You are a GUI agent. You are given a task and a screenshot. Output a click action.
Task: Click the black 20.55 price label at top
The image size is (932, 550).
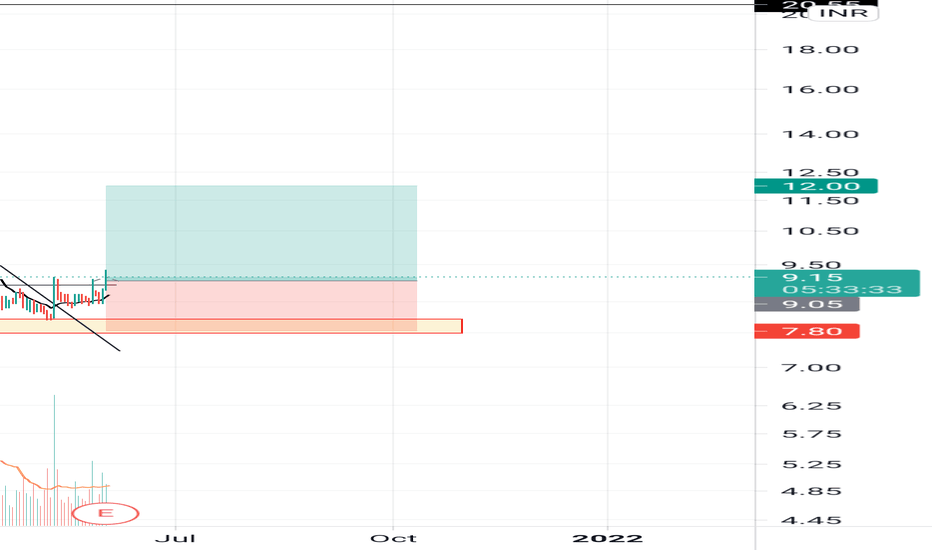coord(816,6)
